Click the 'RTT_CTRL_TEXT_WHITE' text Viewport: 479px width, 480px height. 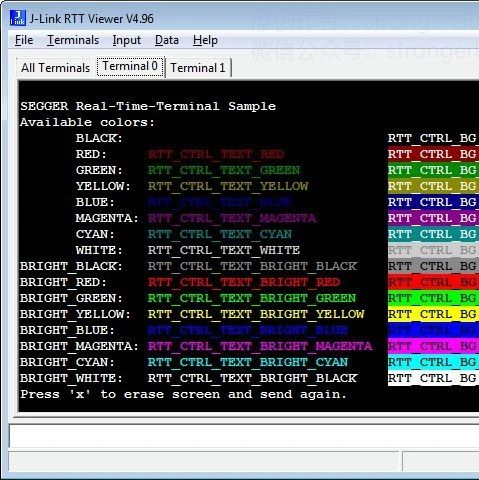224,250
